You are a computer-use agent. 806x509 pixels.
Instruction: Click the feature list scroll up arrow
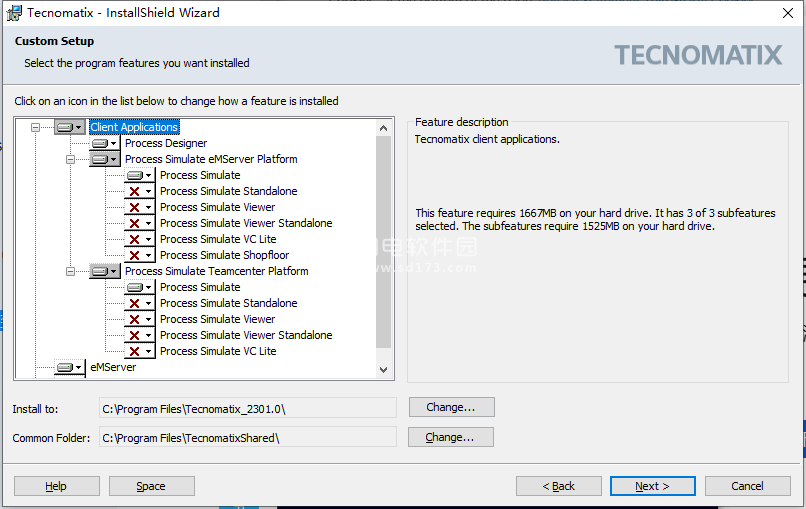pos(383,128)
